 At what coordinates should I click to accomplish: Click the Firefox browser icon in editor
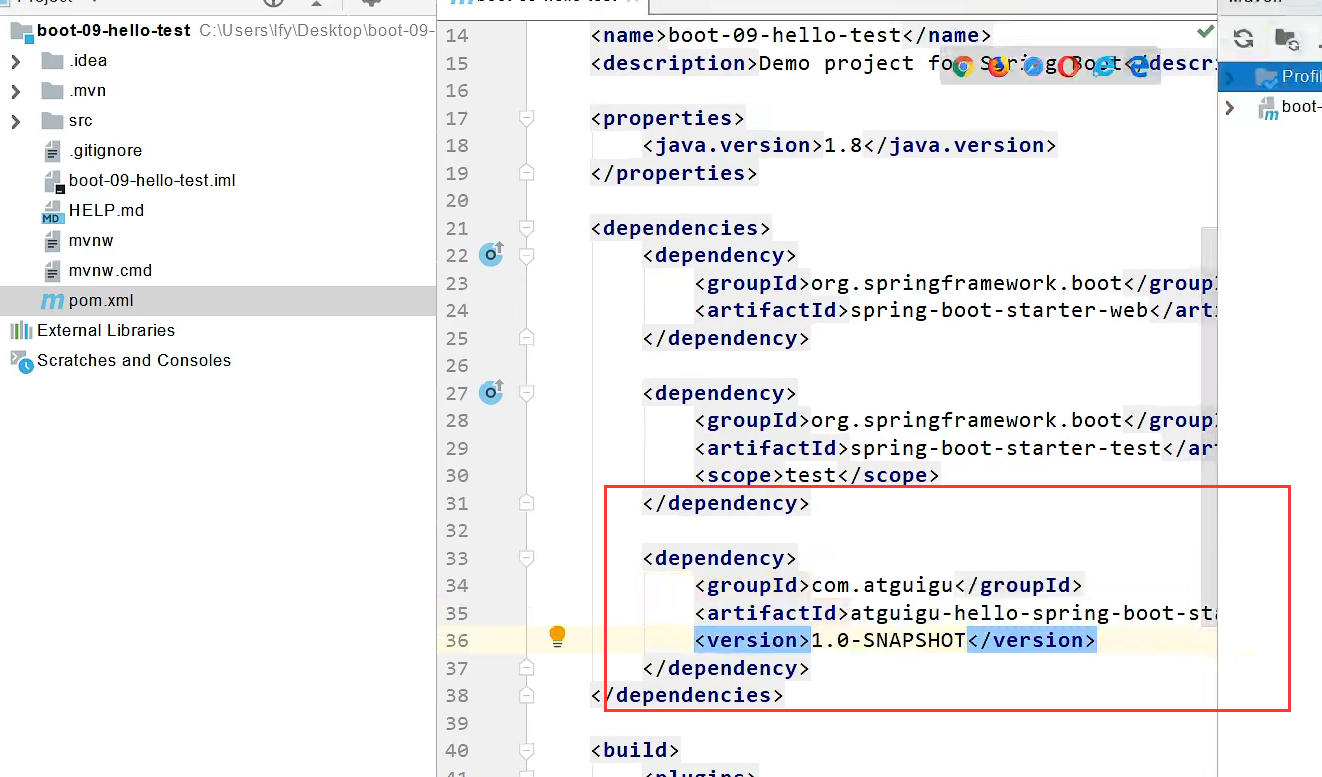click(998, 66)
